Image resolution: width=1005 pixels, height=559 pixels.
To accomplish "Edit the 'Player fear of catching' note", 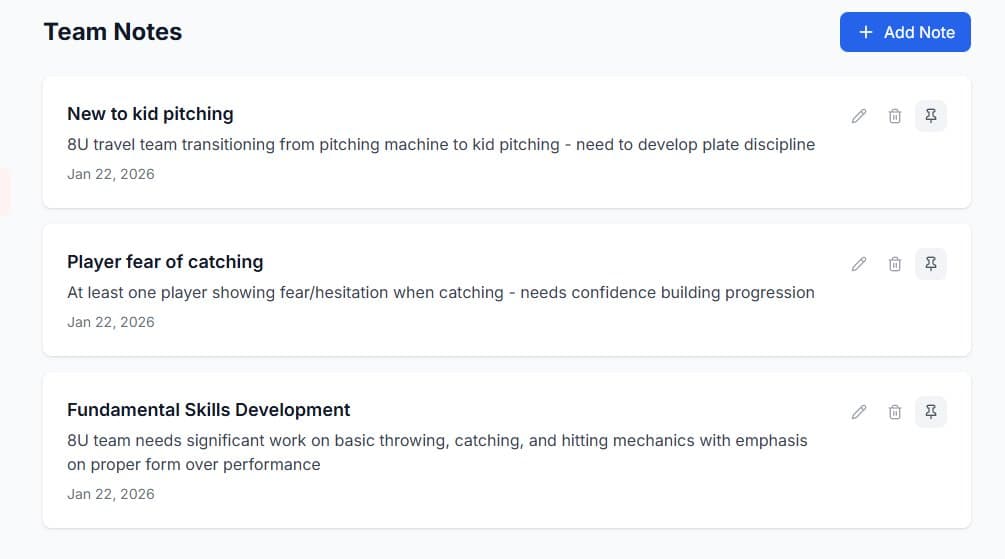I will [x=859, y=264].
